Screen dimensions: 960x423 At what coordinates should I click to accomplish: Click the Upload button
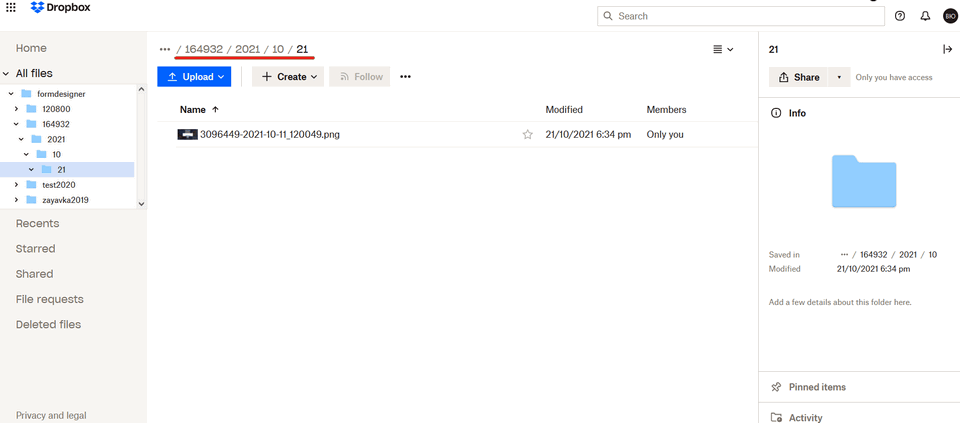click(194, 76)
